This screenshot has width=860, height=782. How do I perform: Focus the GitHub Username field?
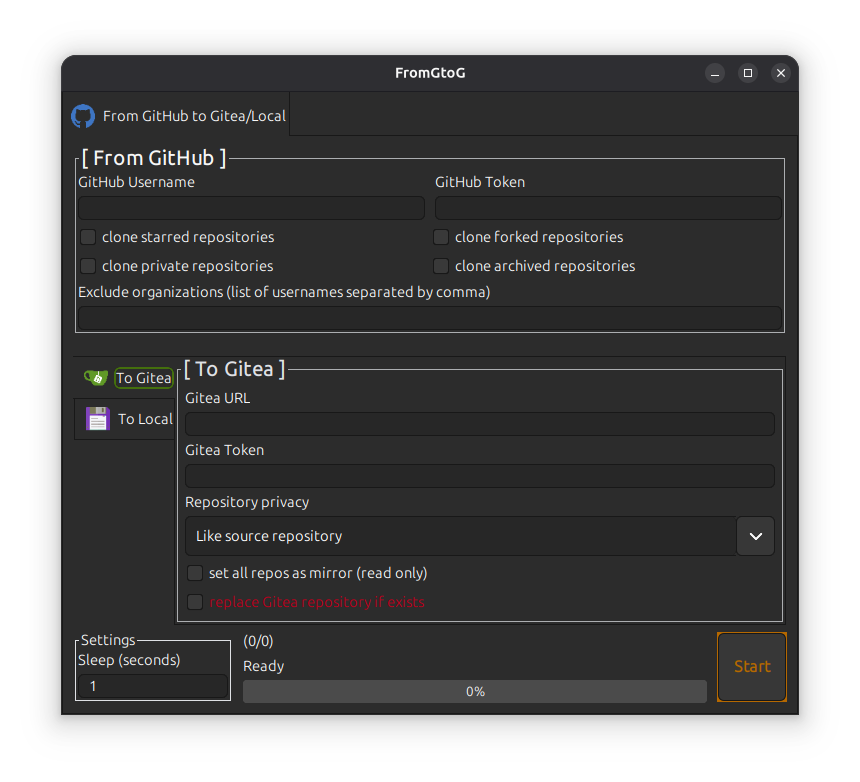point(251,208)
